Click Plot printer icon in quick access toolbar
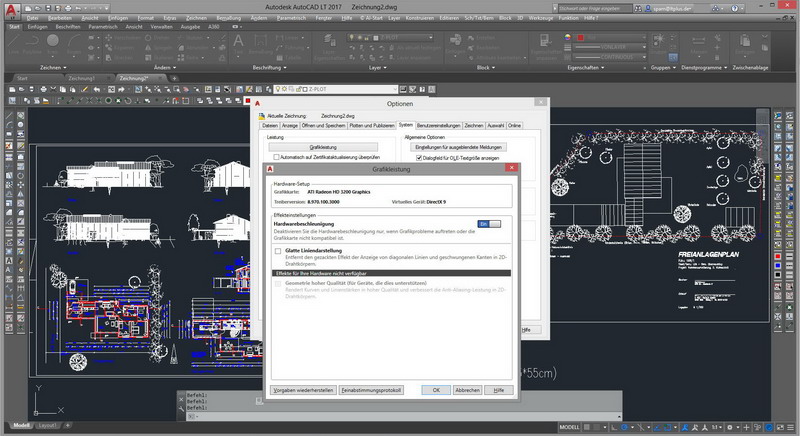The width and height of the screenshot is (800, 436). [x=68, y=8]
